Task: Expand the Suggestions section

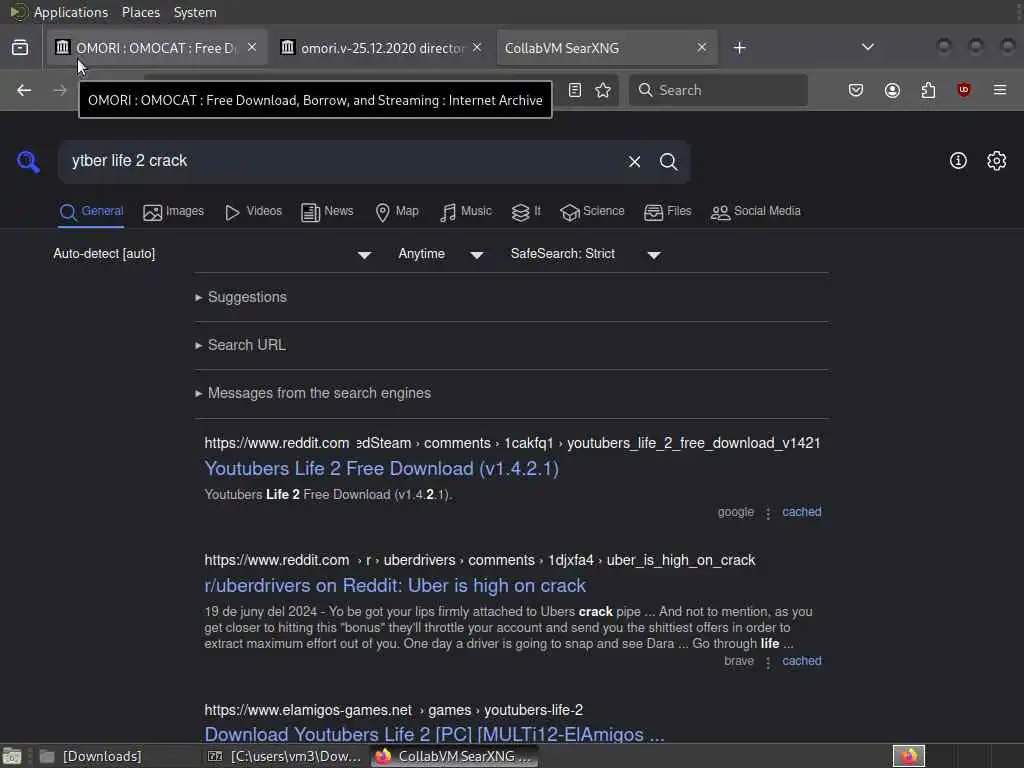Action: click(241, 297)
